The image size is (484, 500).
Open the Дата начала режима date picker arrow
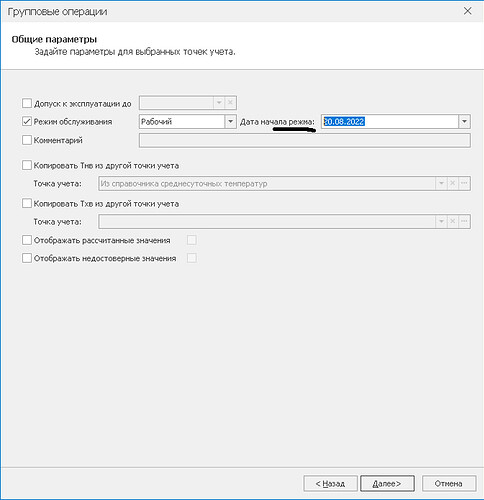pos(464,121)
